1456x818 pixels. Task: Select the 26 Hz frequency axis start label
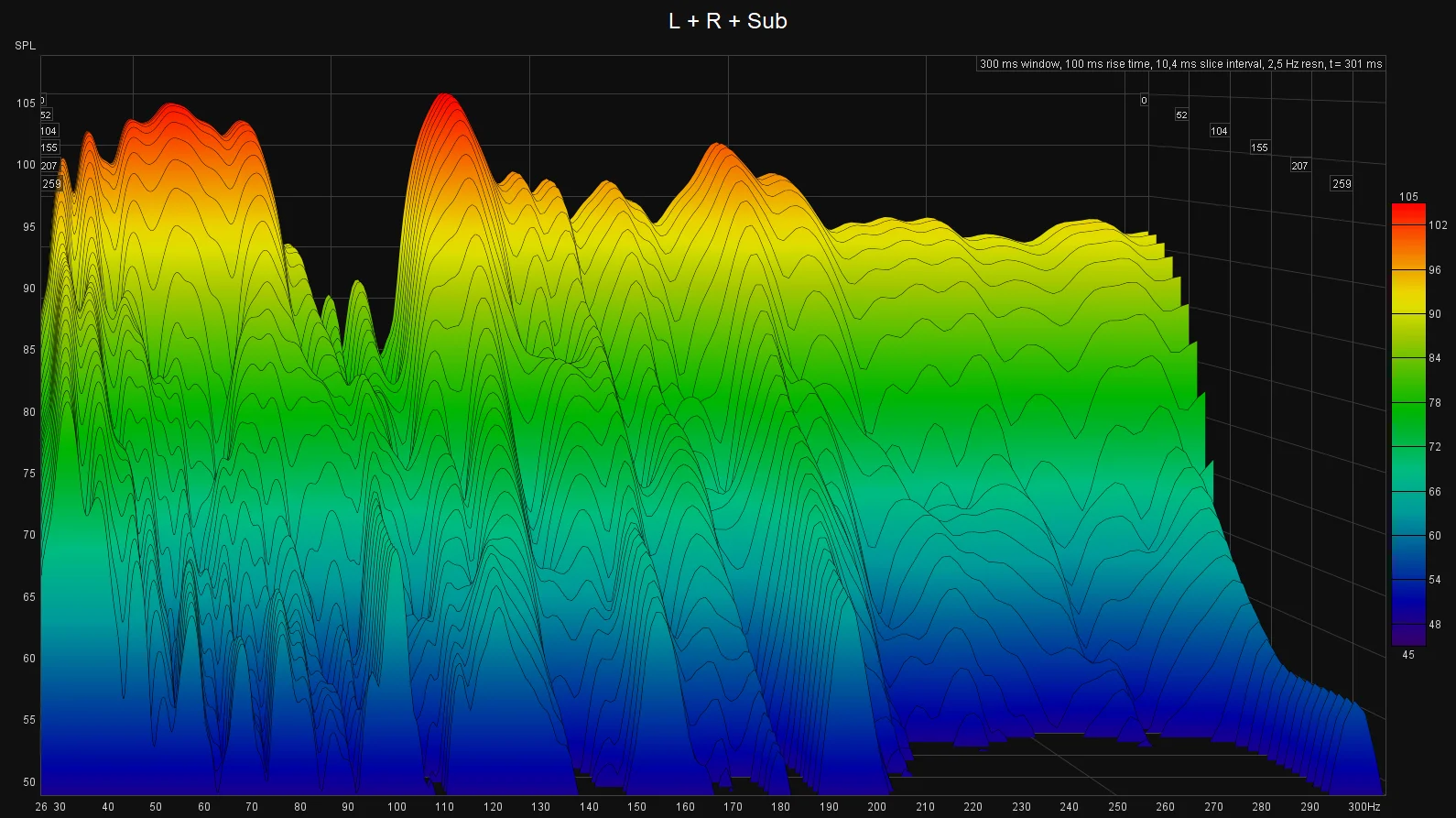coord(41,807)
